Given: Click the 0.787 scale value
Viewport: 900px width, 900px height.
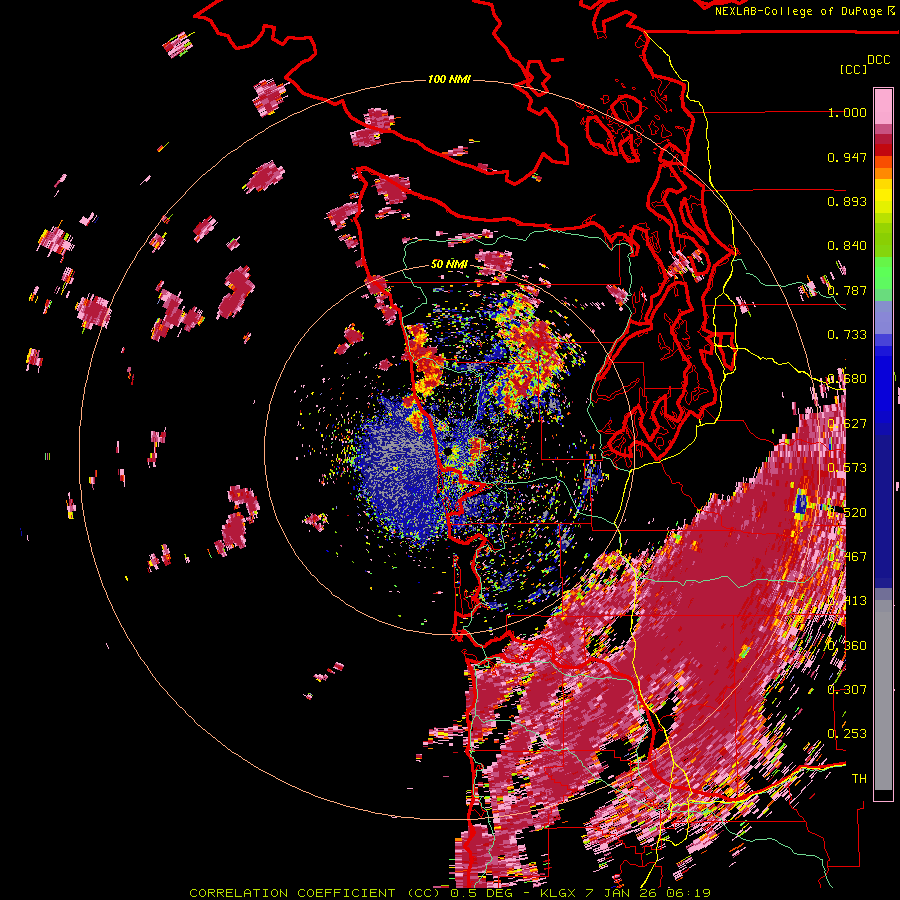Looking at the screenshot, I should (847, 290).
